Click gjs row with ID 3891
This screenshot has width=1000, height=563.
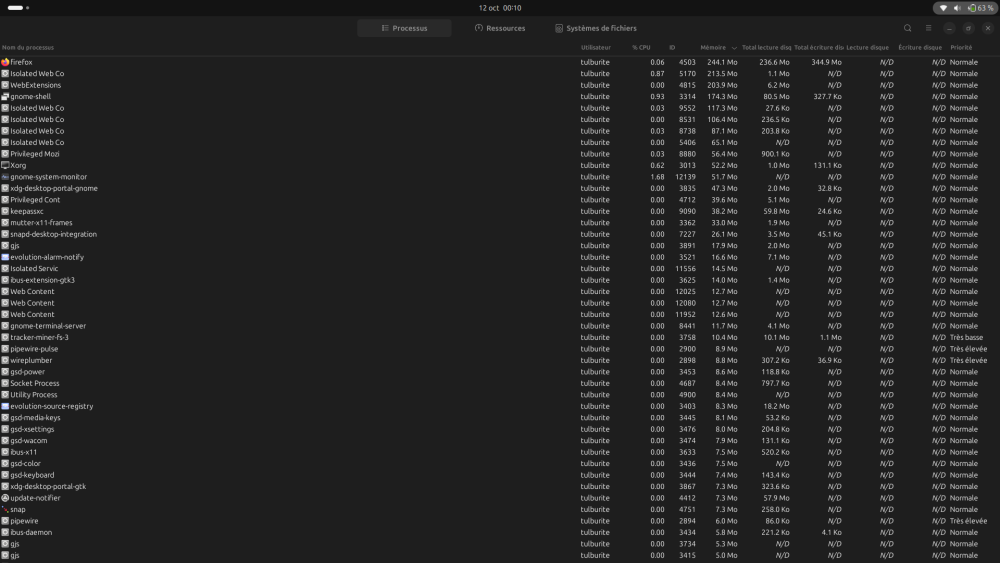[500, 245]
